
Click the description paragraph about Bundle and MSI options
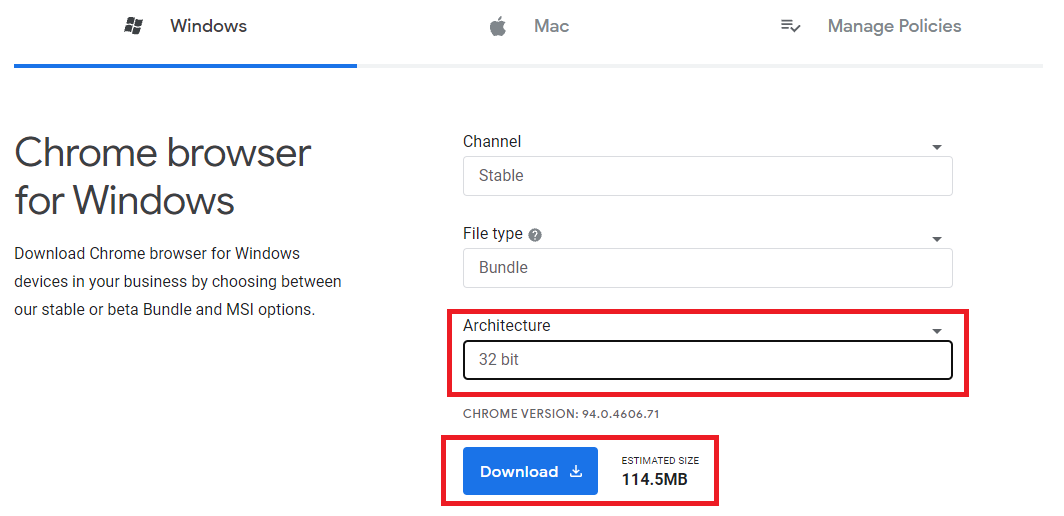(178, 282)
